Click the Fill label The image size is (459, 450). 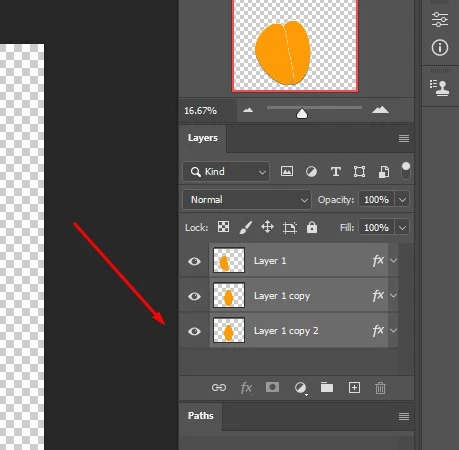click(347, 228)
